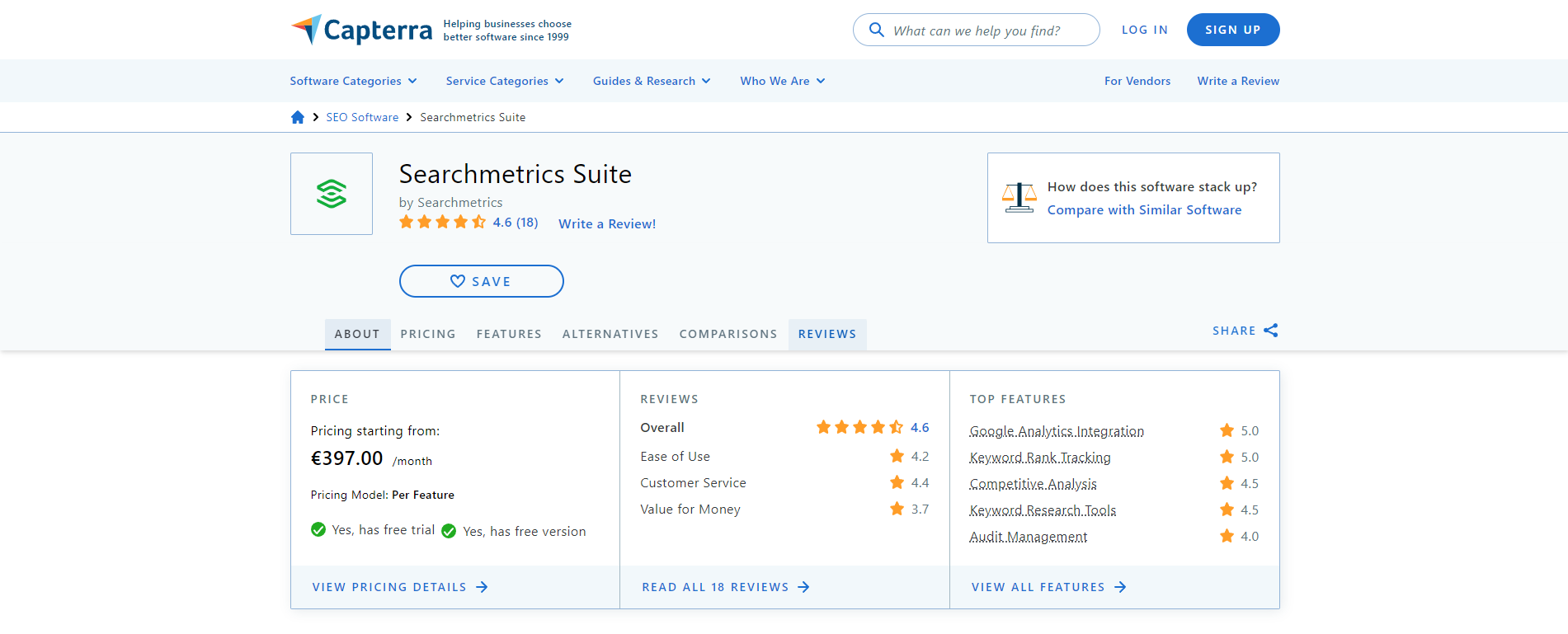
Task: Click the 4.6 (18) rating count
Action: pyautogui.click(x=516, y=222)
